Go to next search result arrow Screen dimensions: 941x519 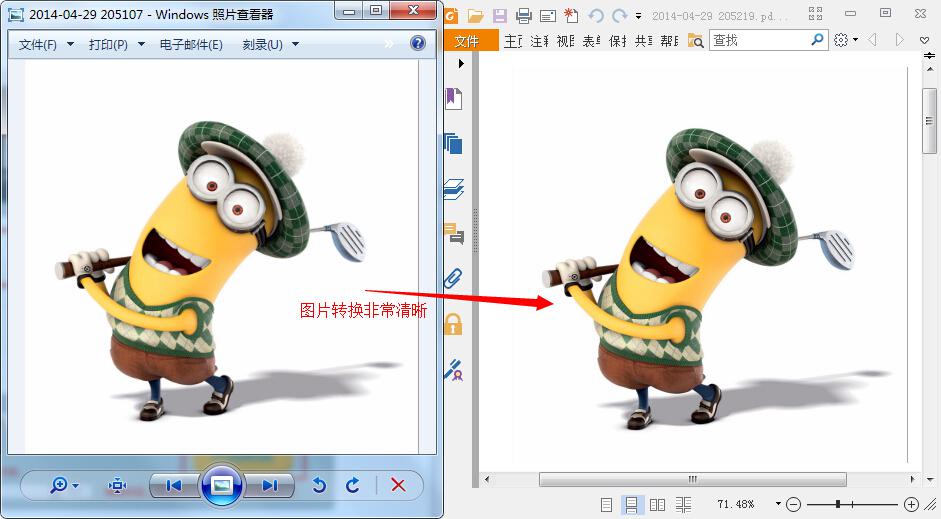899,40
